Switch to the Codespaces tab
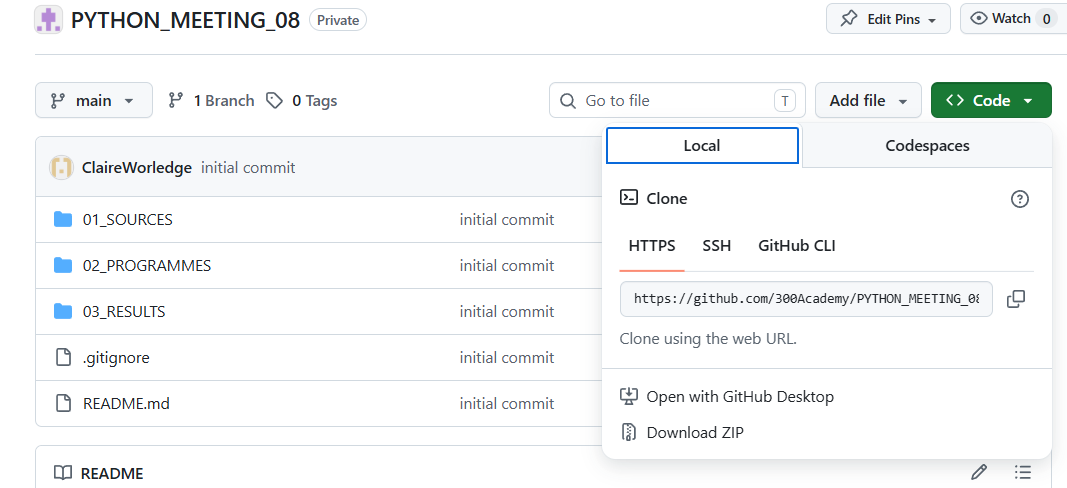 927,146
